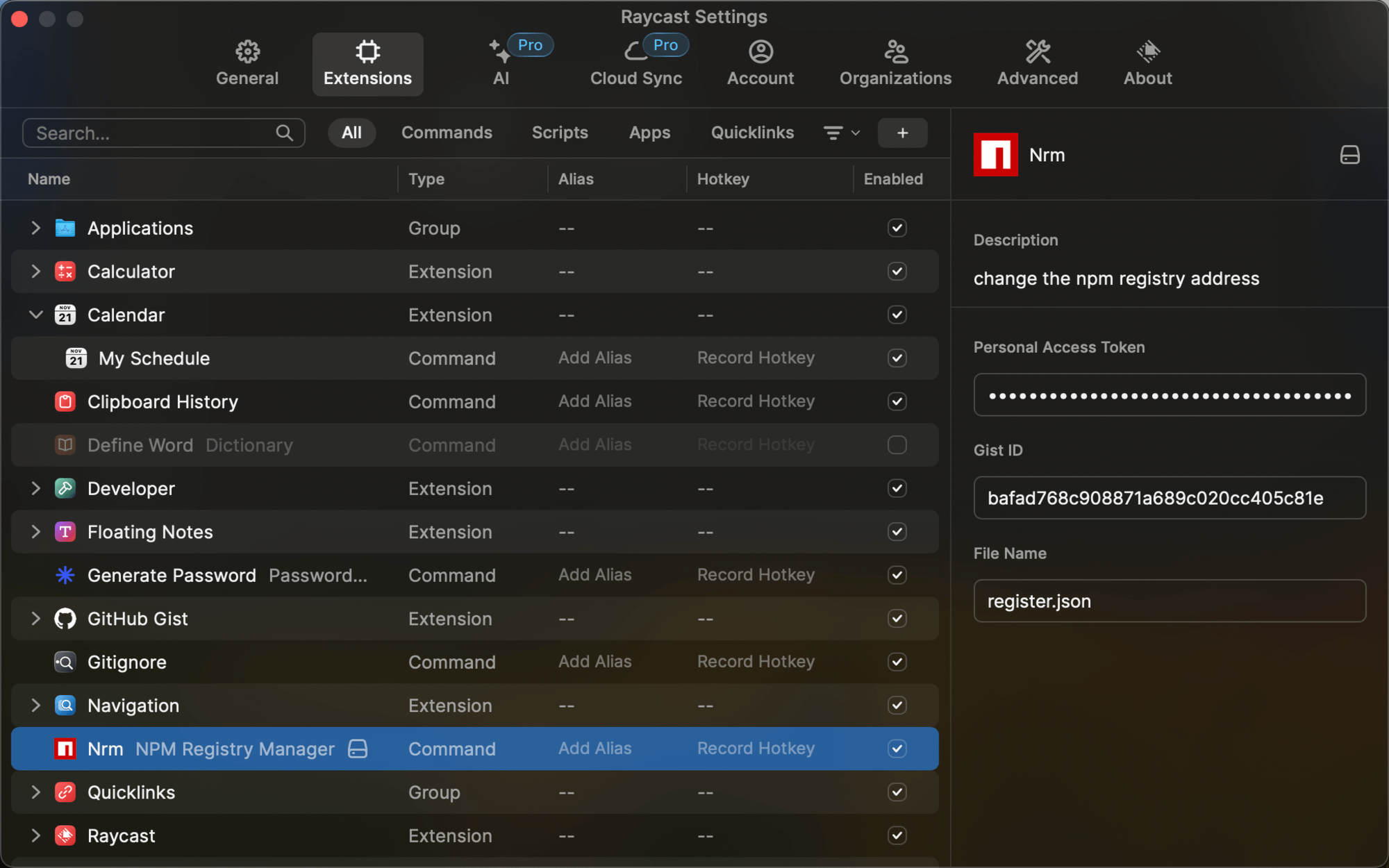Collapse the Calendar extension
1389x868 pixels.
coord(35,315)
